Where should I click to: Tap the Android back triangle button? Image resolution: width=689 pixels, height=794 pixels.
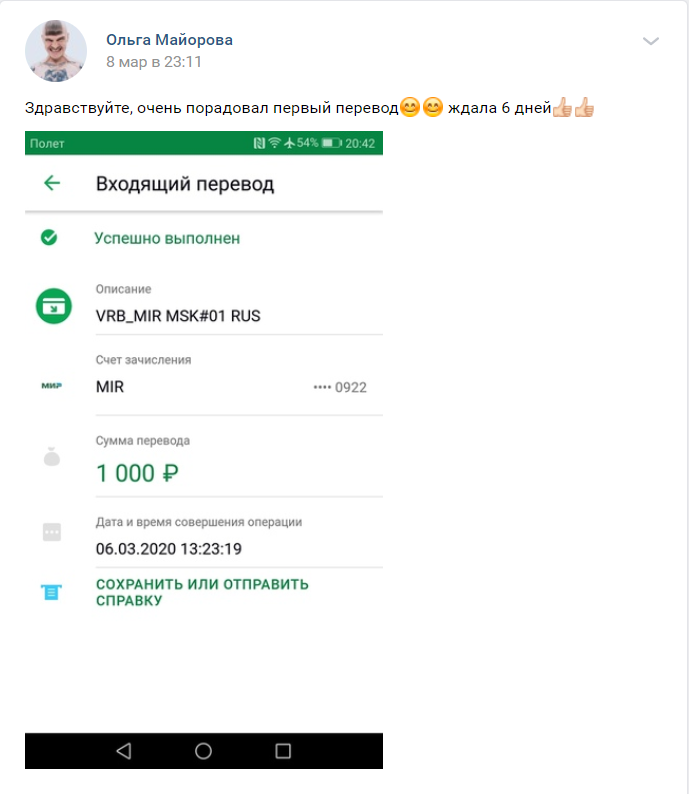(124, 750)
